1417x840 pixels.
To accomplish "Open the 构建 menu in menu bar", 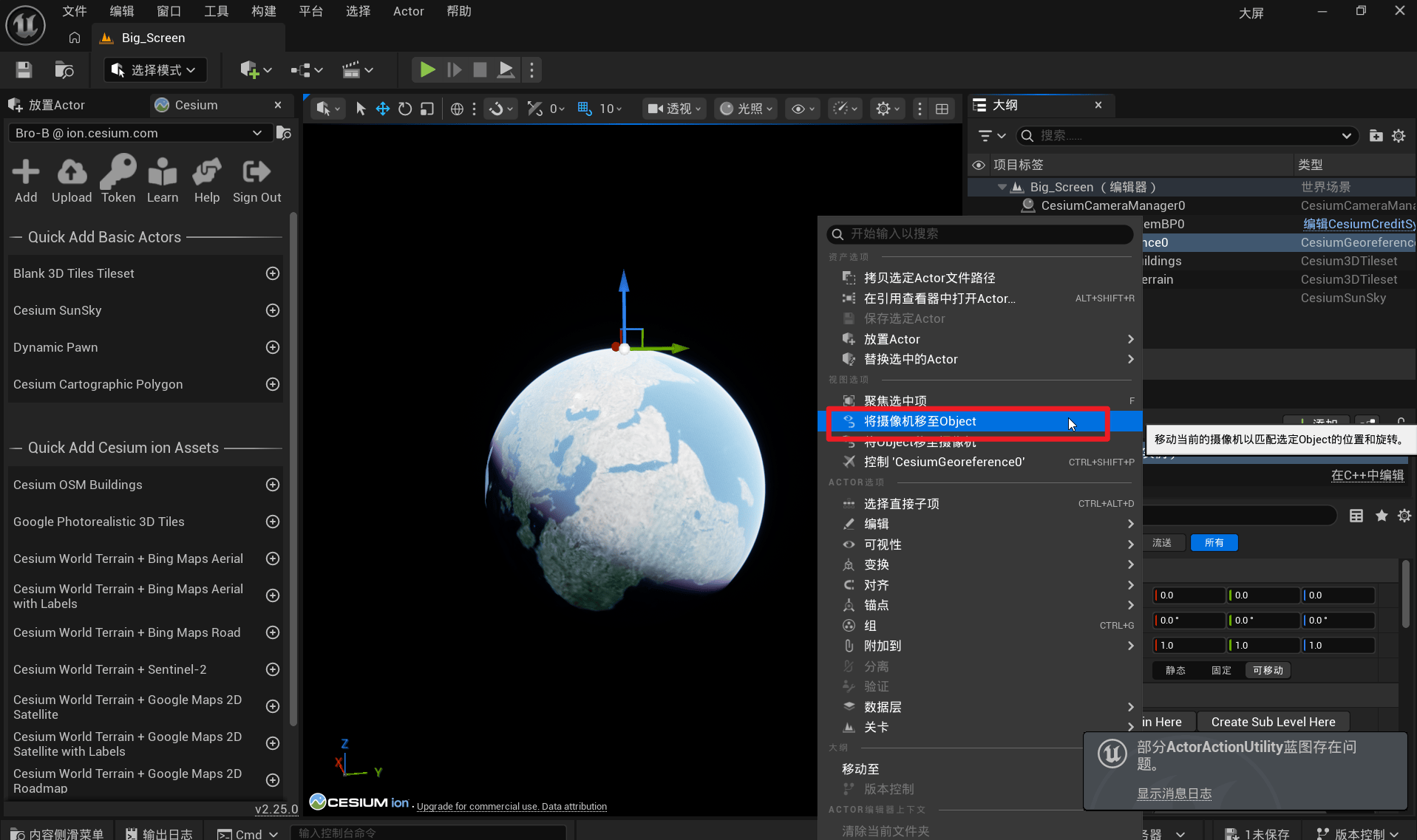I will [263, 11].
